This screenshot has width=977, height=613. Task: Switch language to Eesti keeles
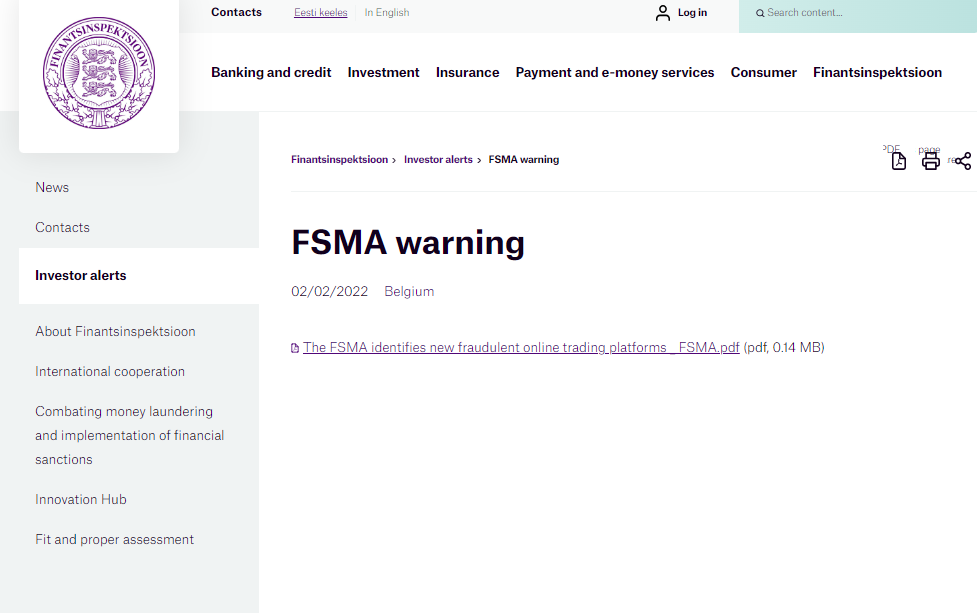(320, 13)
